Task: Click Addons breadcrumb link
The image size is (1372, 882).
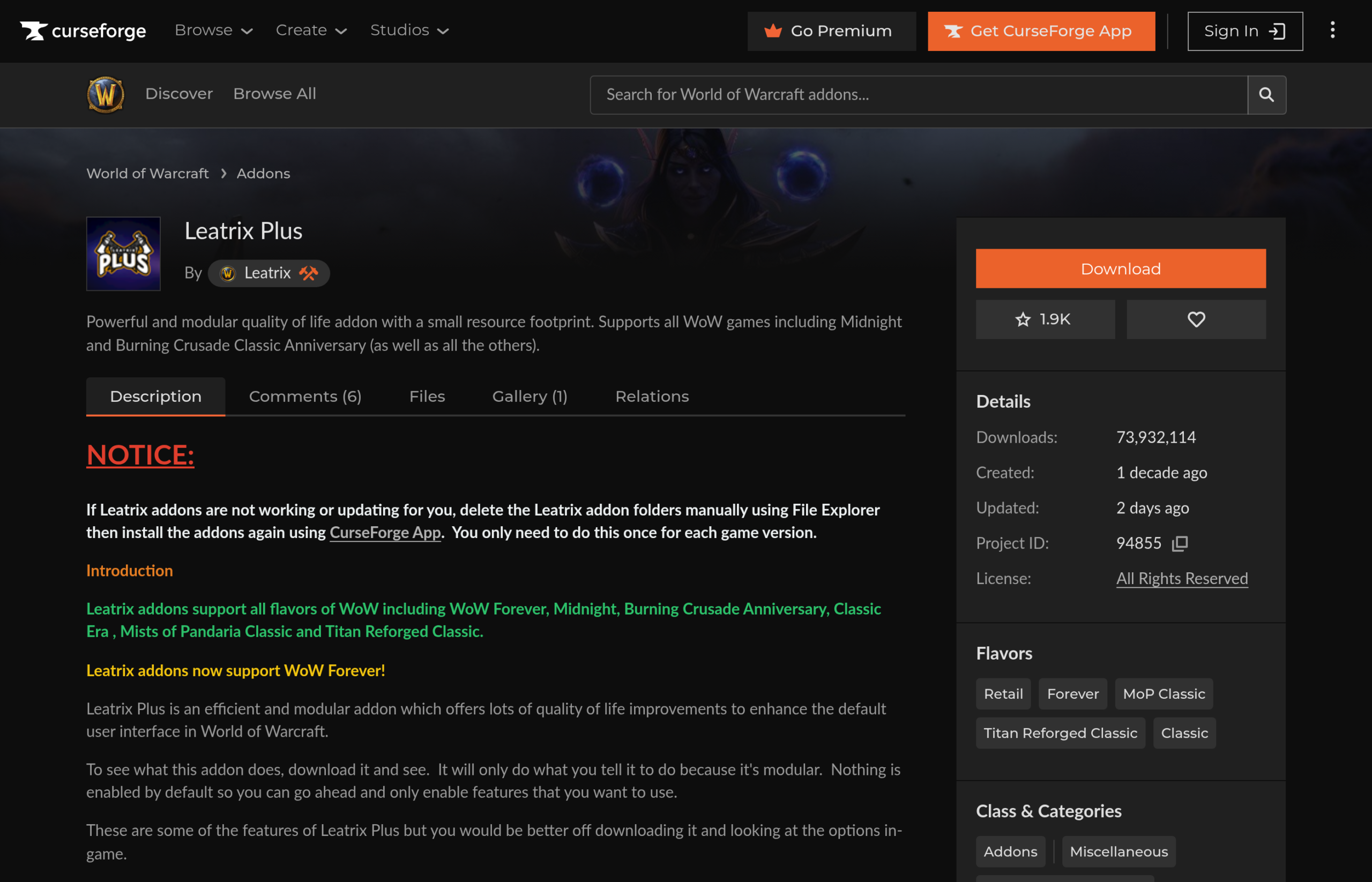Action: point(264,174)
